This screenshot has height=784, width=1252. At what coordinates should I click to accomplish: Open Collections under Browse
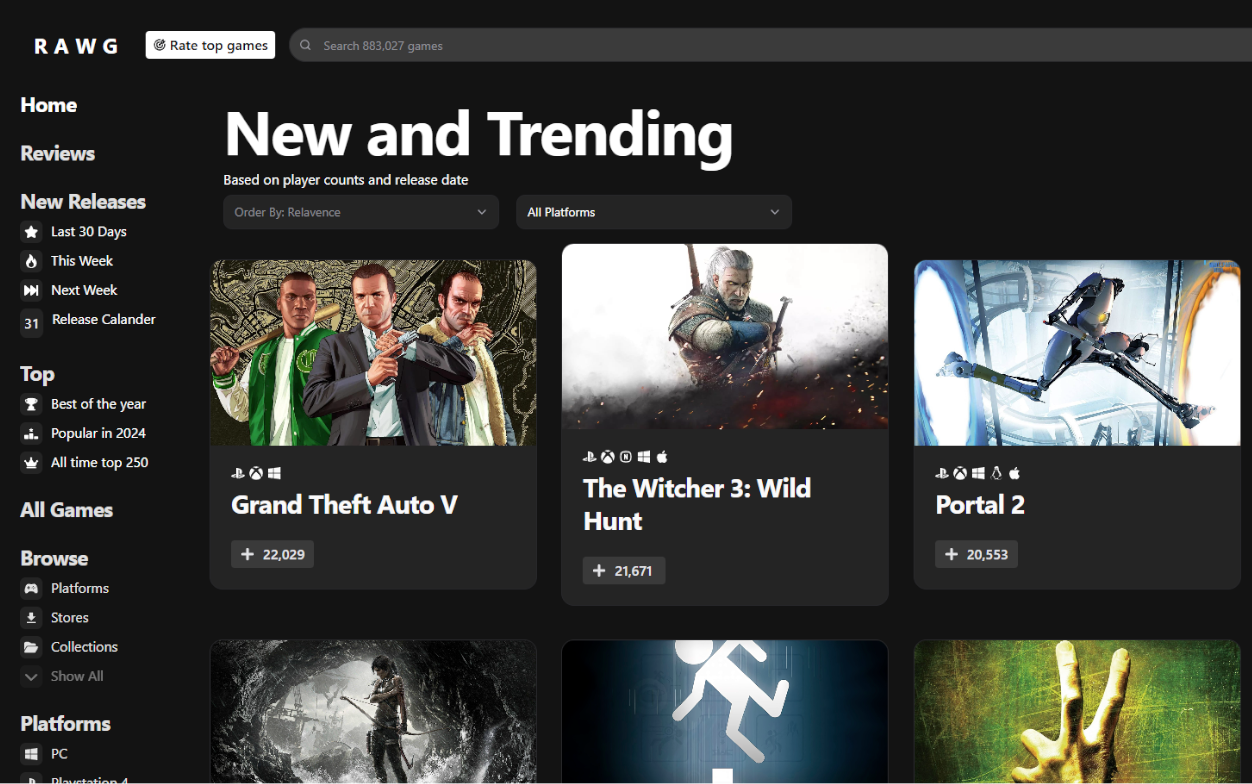pos(84,647)
